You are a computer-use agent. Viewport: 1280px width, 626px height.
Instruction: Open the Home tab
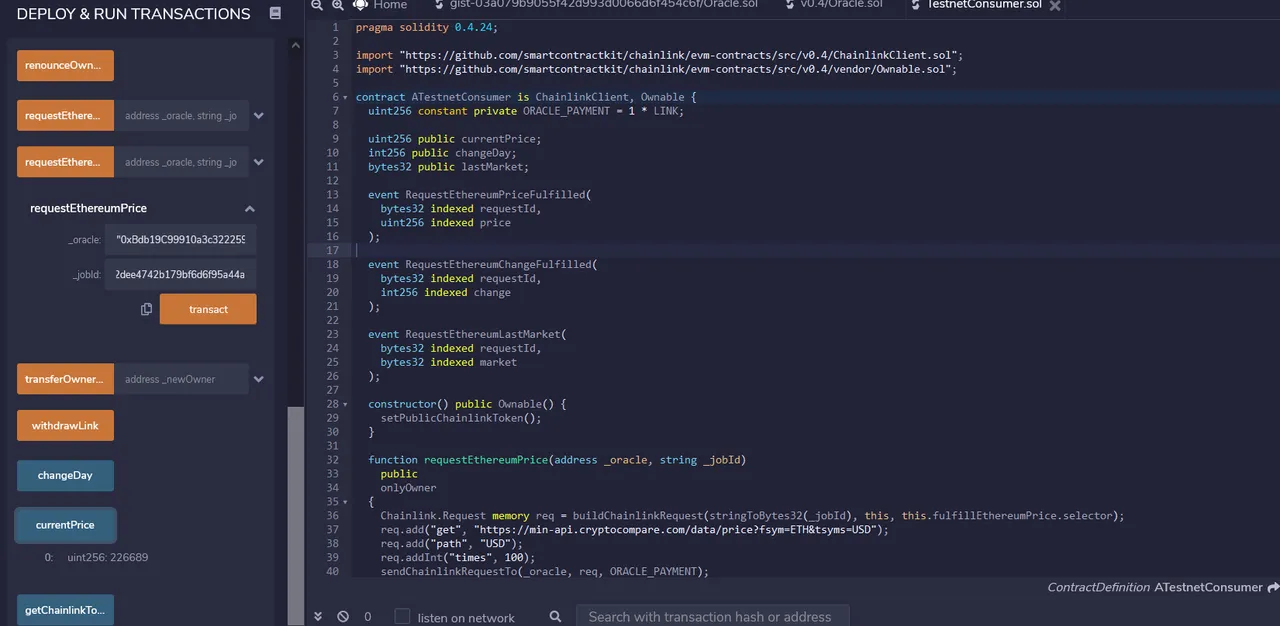[380, 5]
